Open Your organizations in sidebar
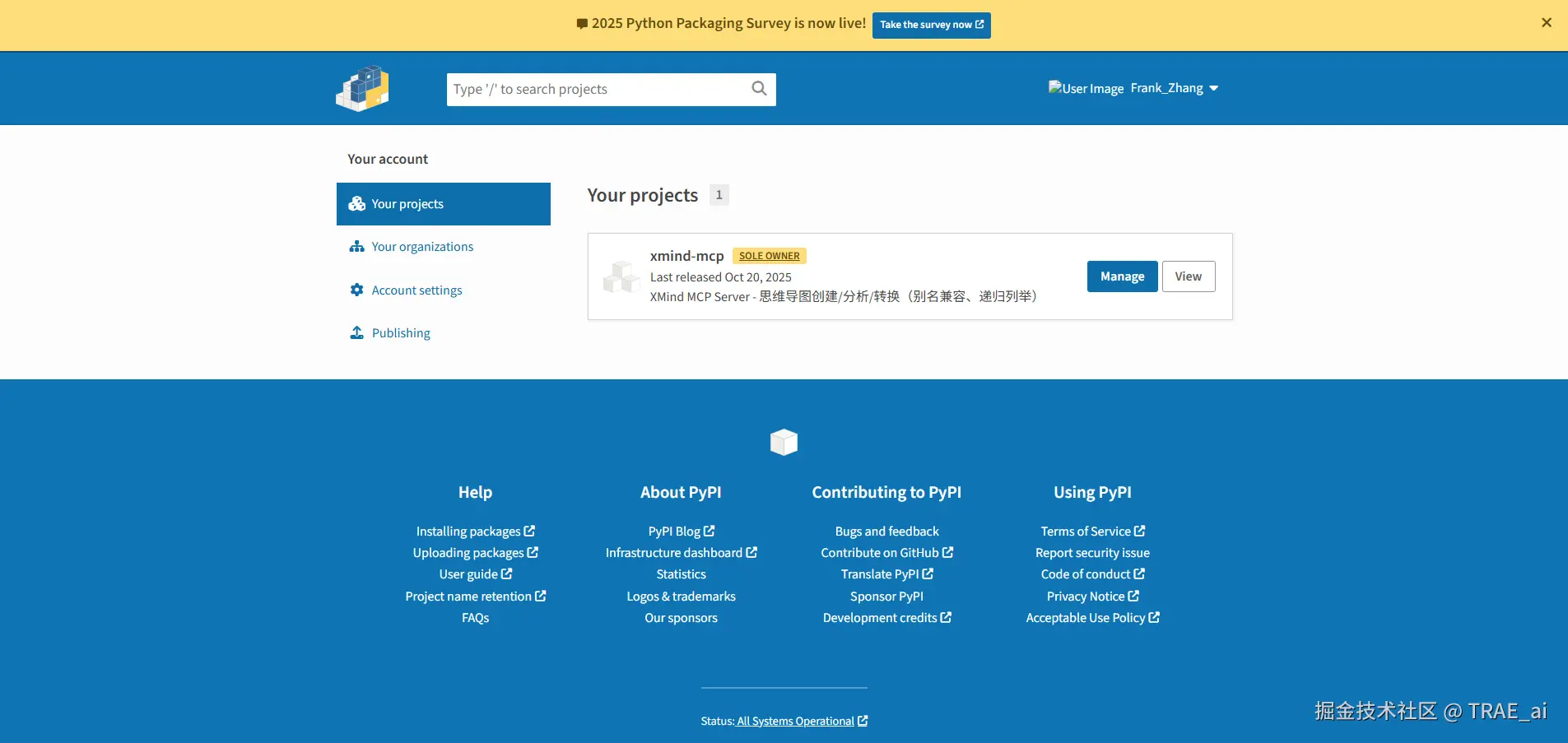Image resolution: width=1568 pixels, height=743 pixels. click(x=422, y=247)
